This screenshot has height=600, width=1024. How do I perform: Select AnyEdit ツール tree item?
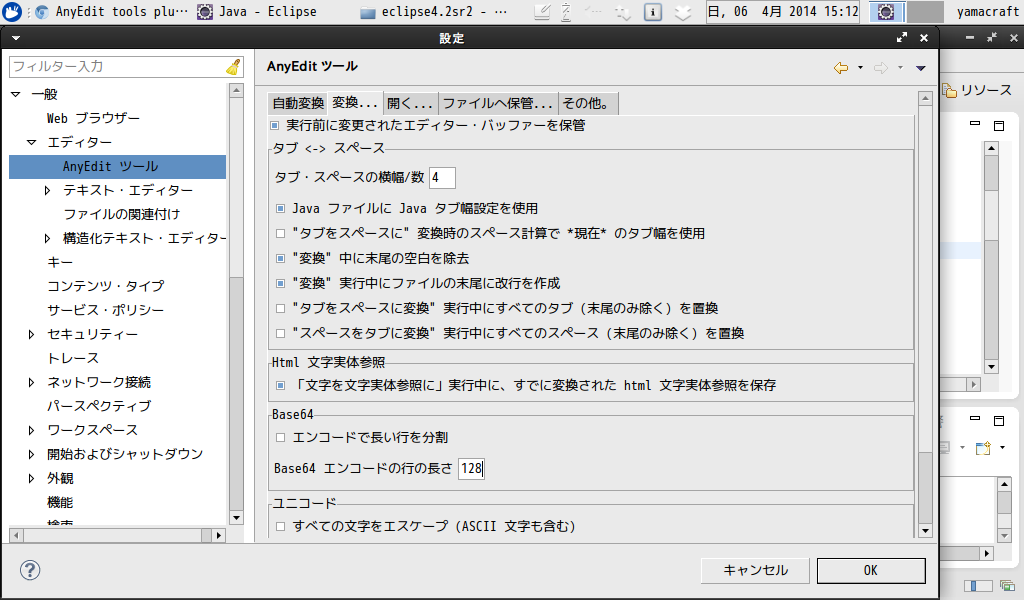(118, 166)
